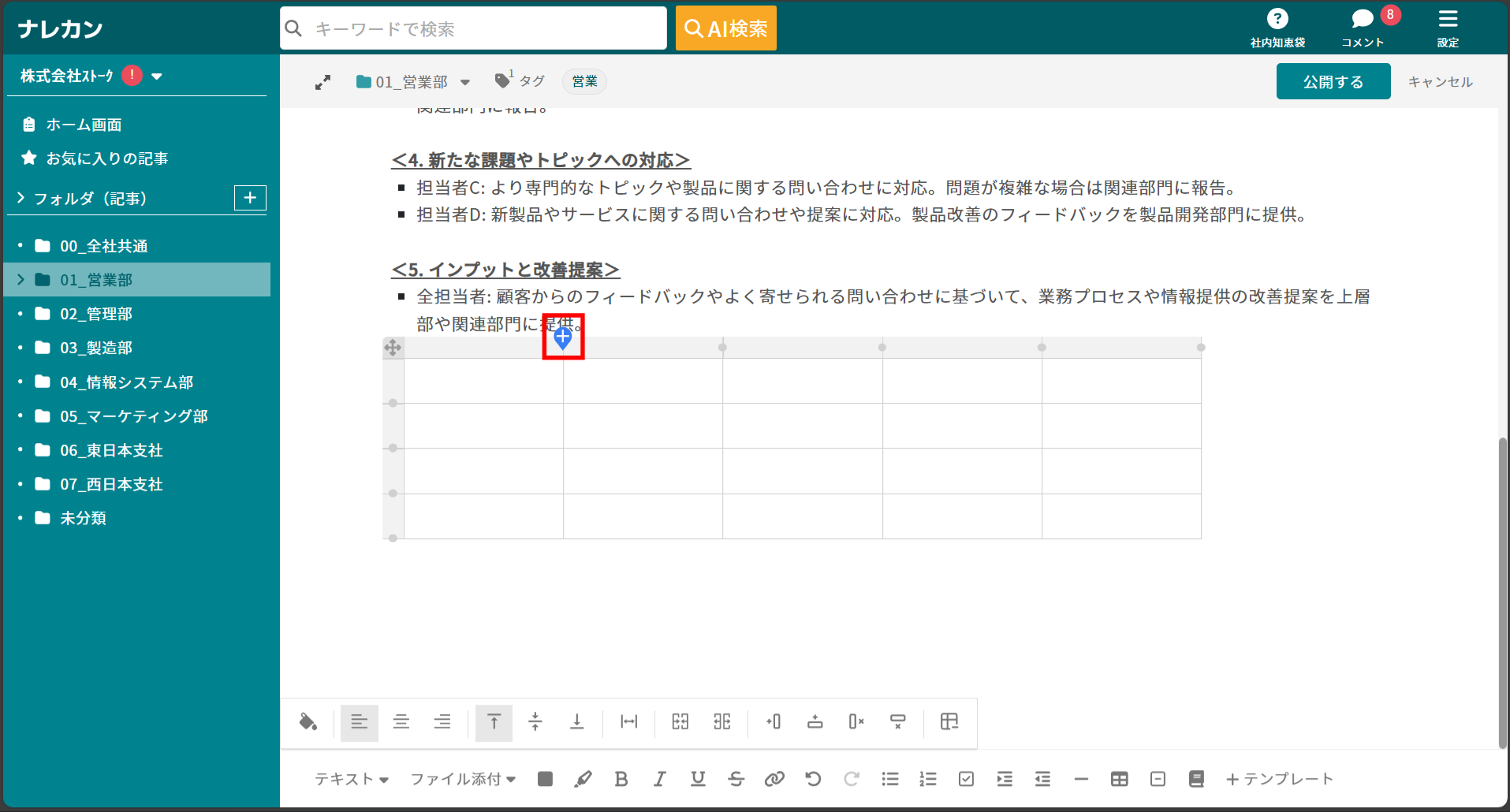Undo the last edit

point(813,779)
